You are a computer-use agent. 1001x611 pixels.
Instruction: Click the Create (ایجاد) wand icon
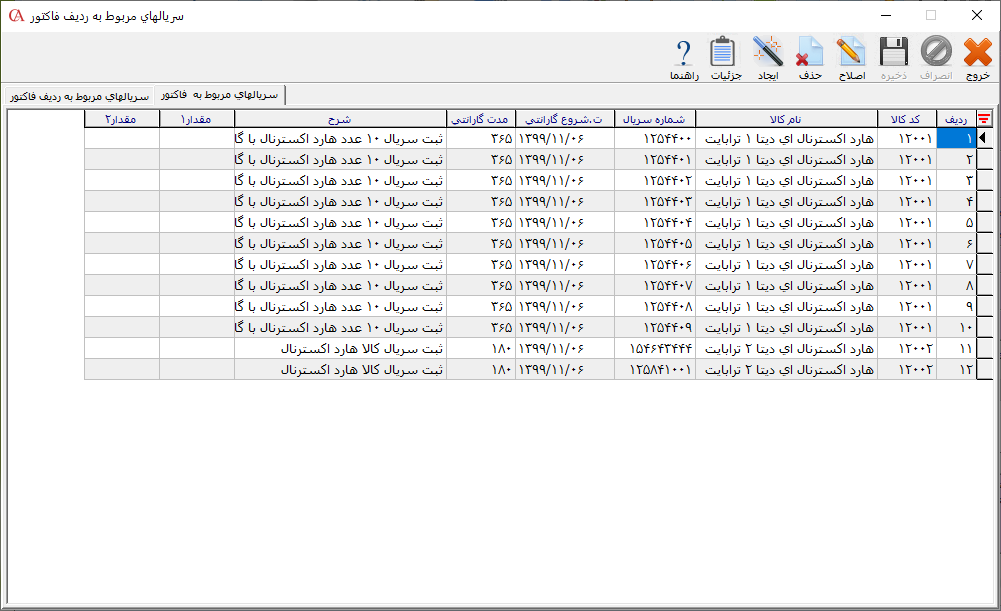(767, 58)
